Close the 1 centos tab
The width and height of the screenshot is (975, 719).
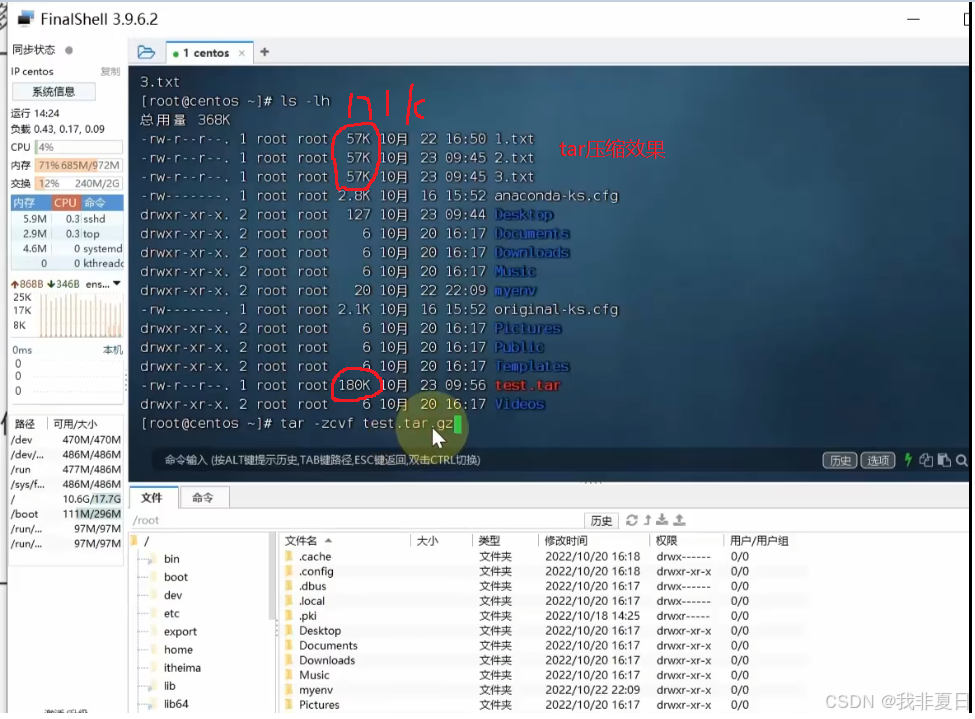[242, 53]
